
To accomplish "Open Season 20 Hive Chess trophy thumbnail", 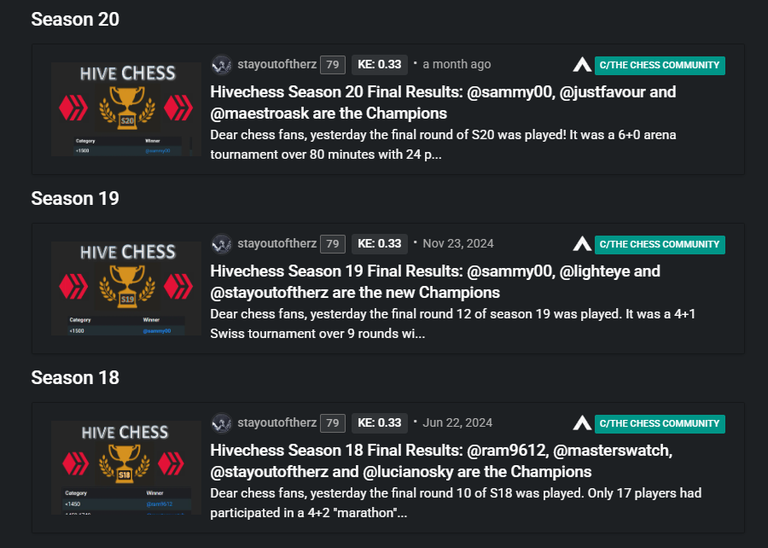I will coord(126,109).
